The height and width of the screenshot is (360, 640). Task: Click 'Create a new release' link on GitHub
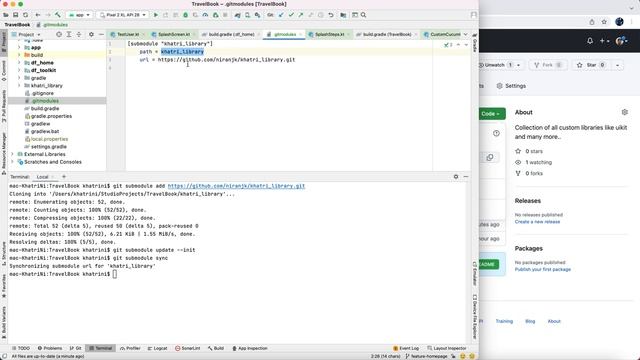[x=537, y=222]
